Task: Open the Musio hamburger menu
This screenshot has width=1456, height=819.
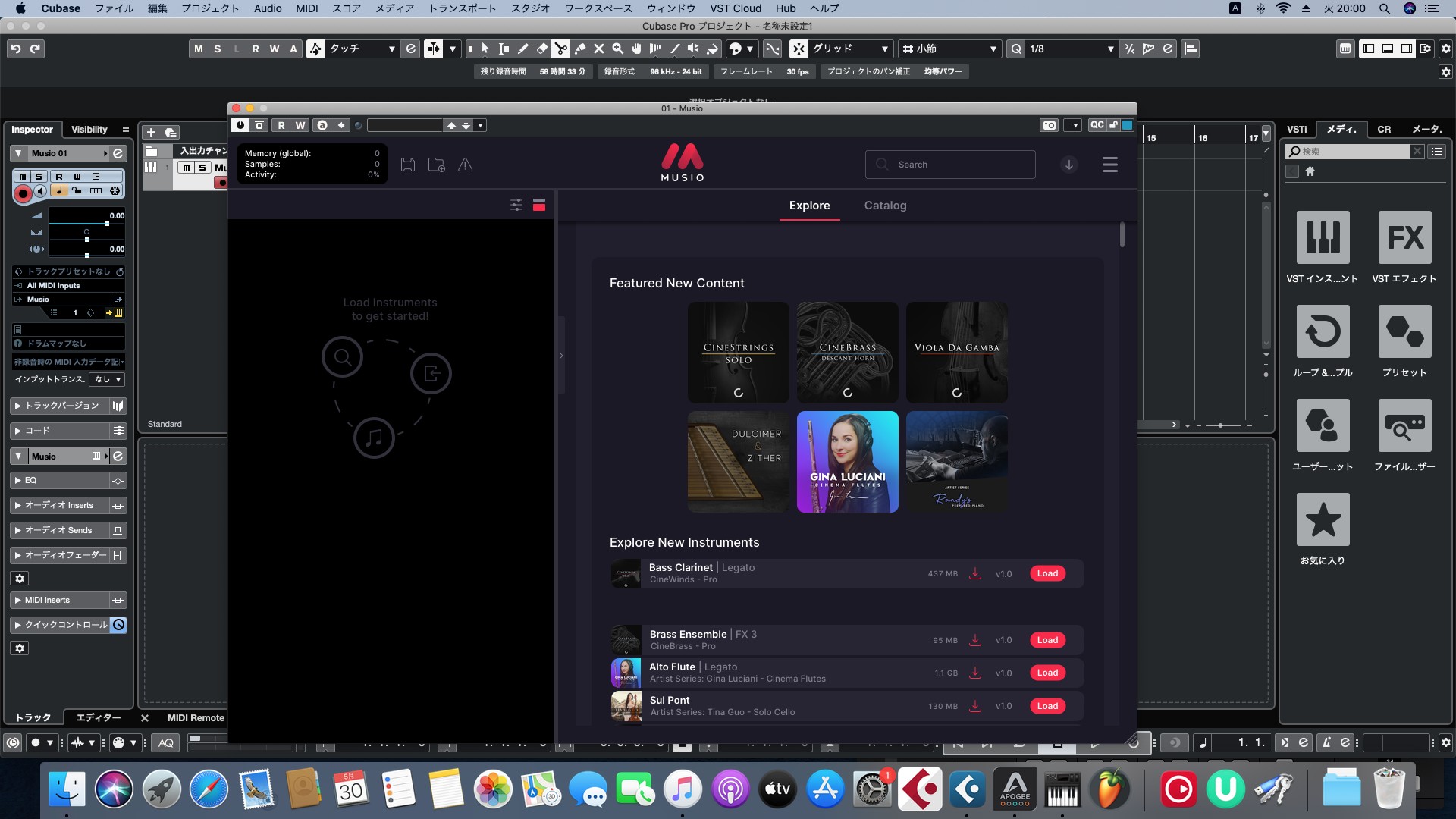Action: click(1110, 165)
